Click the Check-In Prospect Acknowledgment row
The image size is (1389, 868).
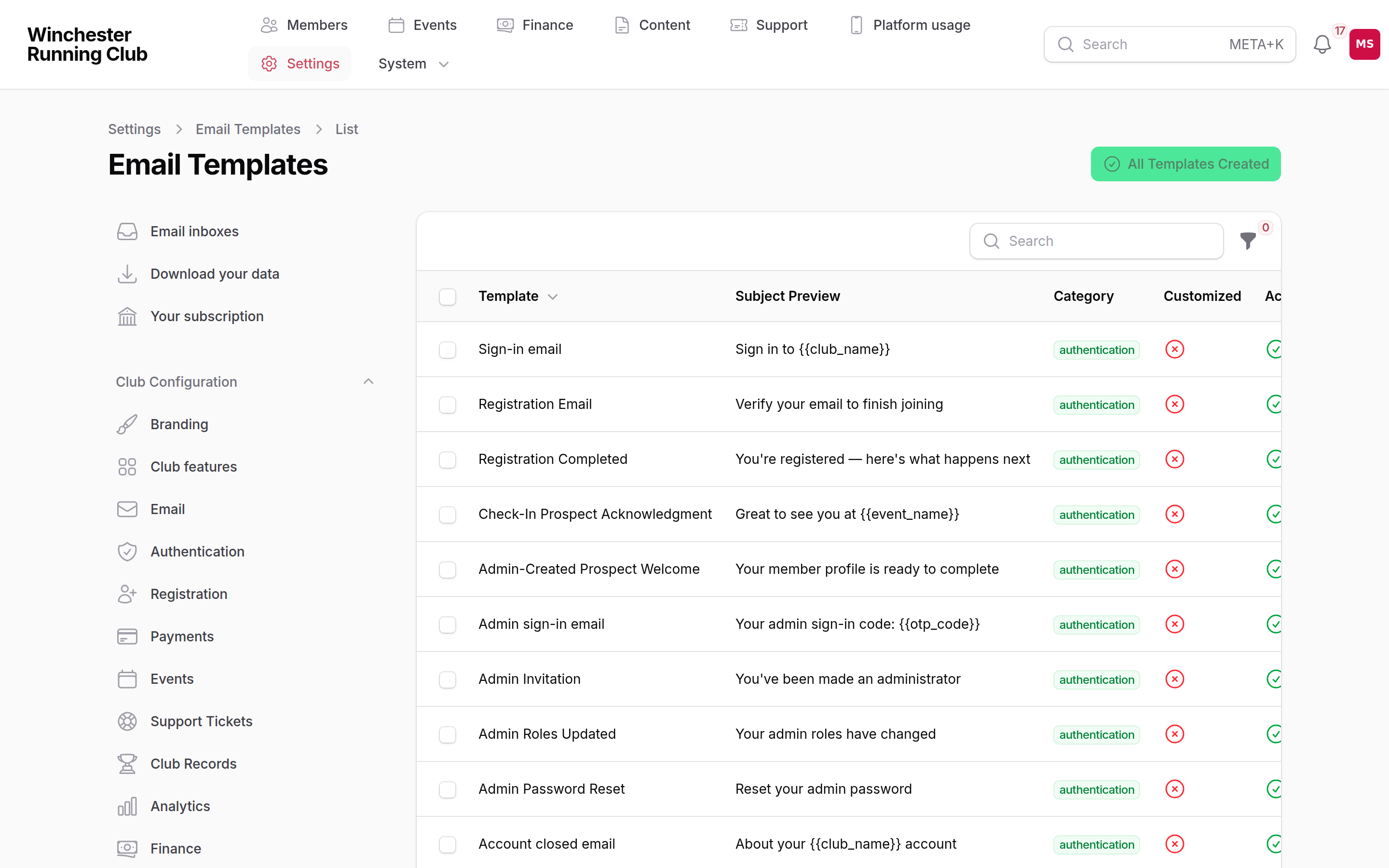(848, 515)
